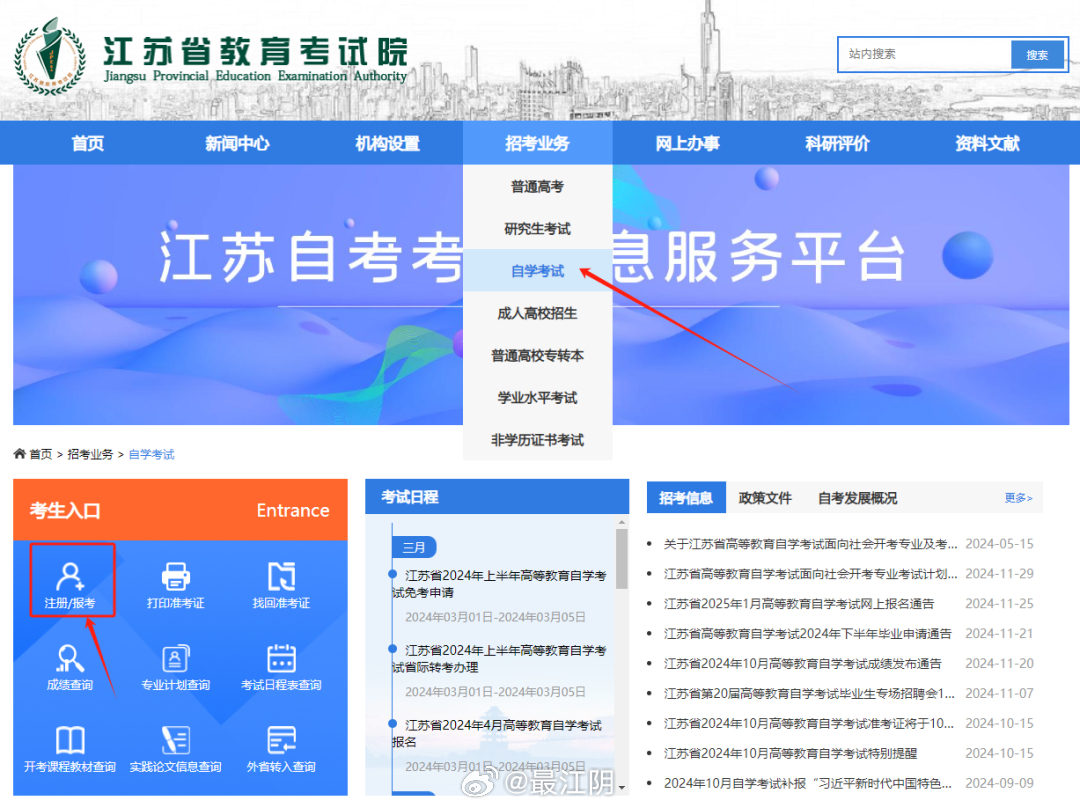Viewport: 1080px width, 808px height.
Task: Open the 2025年1月网上报名通告 notice
Action: tap(799, 603)
